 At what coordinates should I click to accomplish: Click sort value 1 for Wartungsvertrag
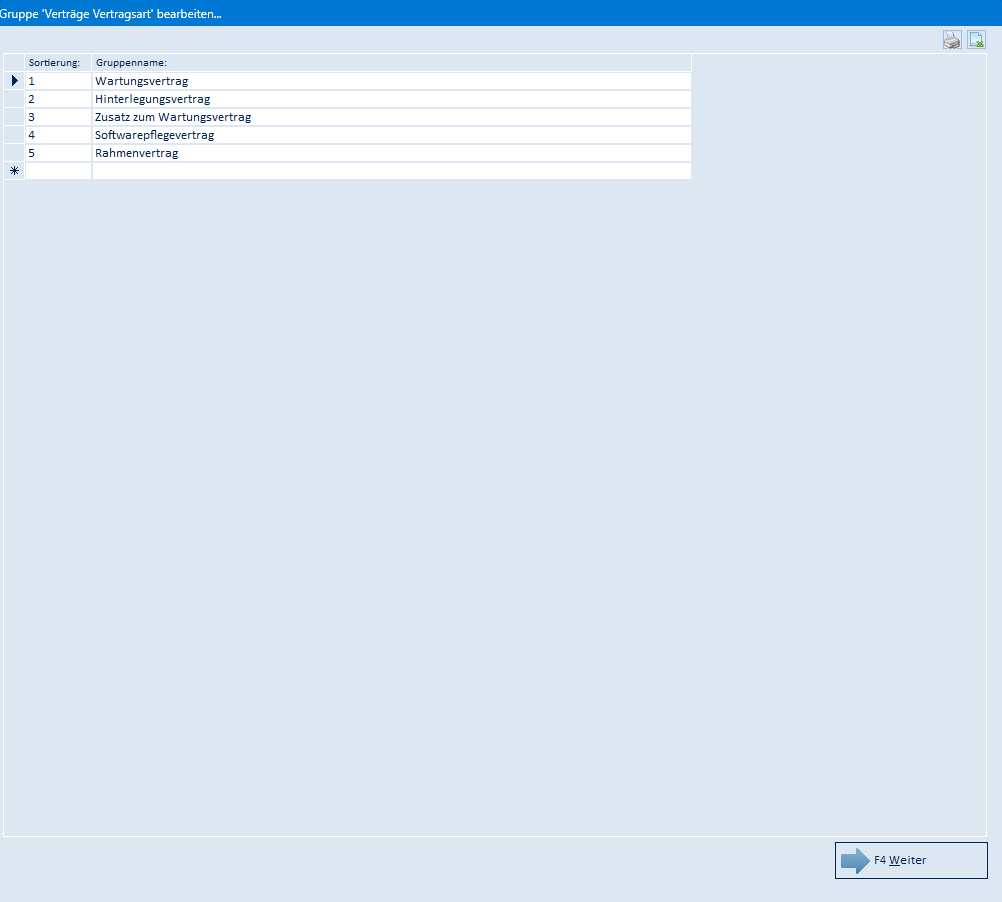[58, 81]
